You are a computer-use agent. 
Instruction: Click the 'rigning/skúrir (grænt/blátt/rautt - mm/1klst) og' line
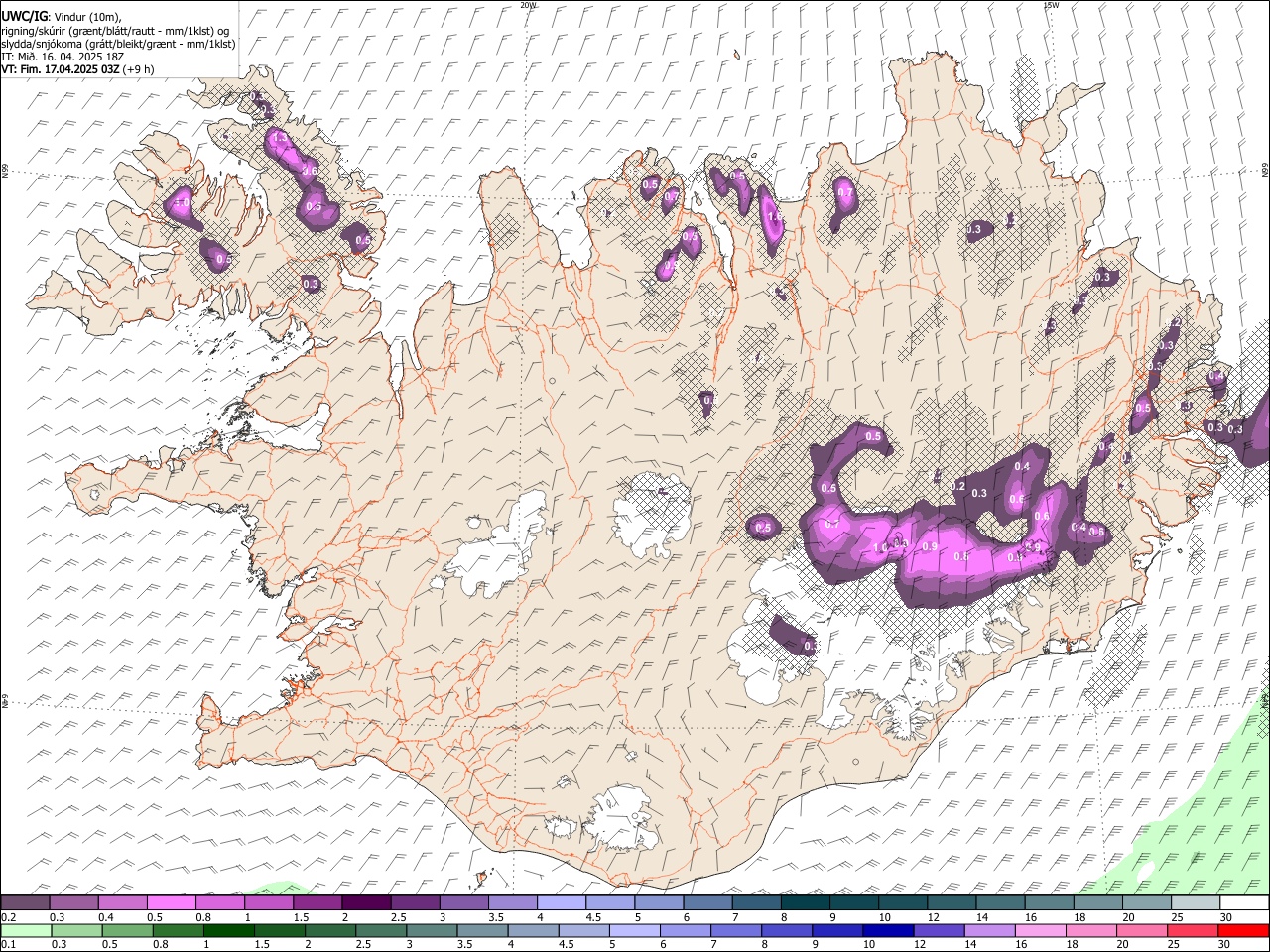pyautogui.click(x=115, y=31)
